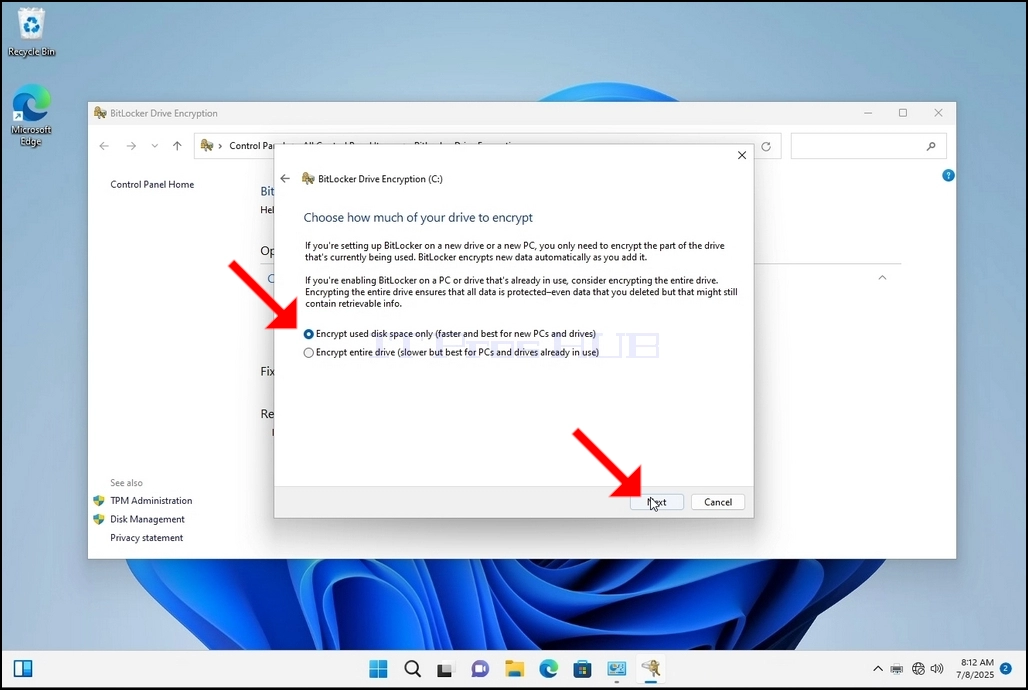Open network globe tray icon
Viewport: 1028px width, 690px height.
[x=918, y=669]
